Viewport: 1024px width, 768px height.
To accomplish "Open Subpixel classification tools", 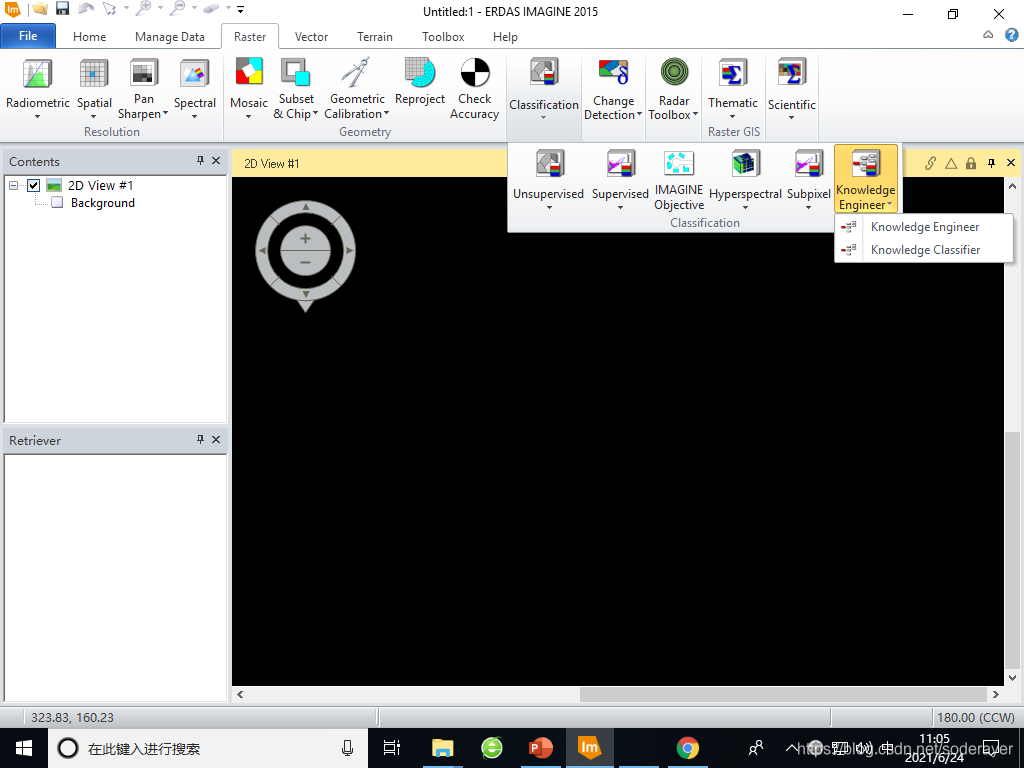I will pyautogui.click(x=808, y=163).
